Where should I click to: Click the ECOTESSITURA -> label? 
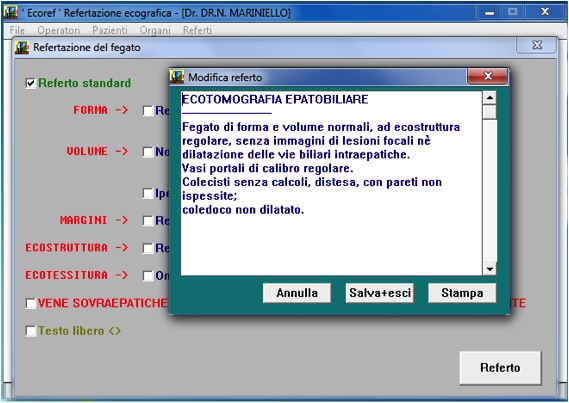click(x=77, y=276)
